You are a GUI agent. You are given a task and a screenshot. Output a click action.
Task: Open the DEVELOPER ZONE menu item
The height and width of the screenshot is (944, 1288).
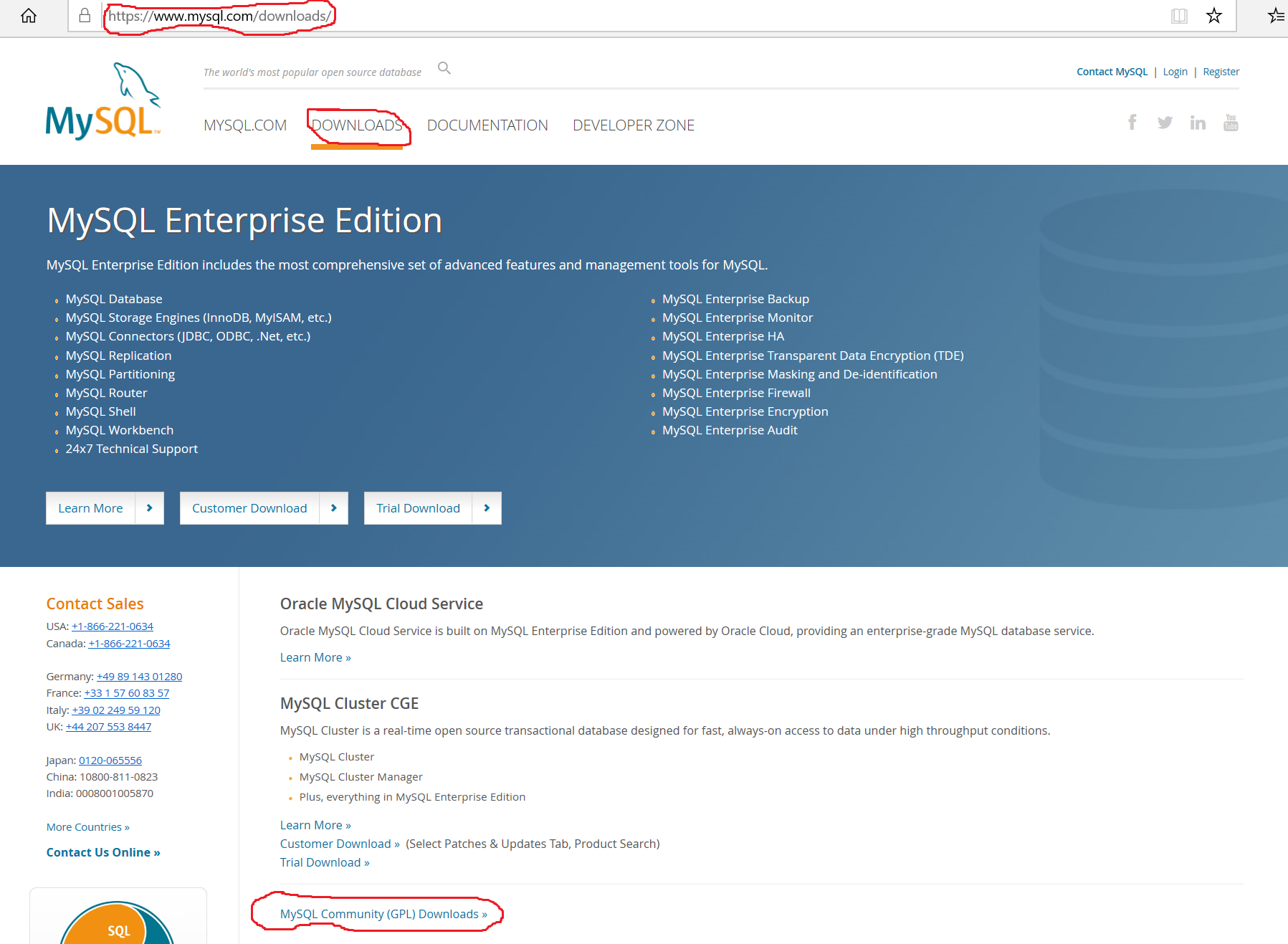(634, 125)
